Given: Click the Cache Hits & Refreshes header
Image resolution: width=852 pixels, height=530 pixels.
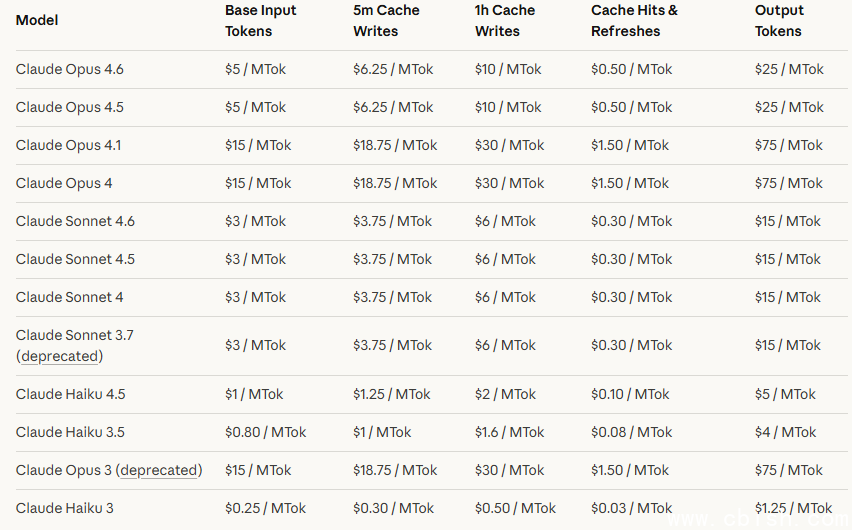Looking at the screenshot, I should tap(634, 20).
